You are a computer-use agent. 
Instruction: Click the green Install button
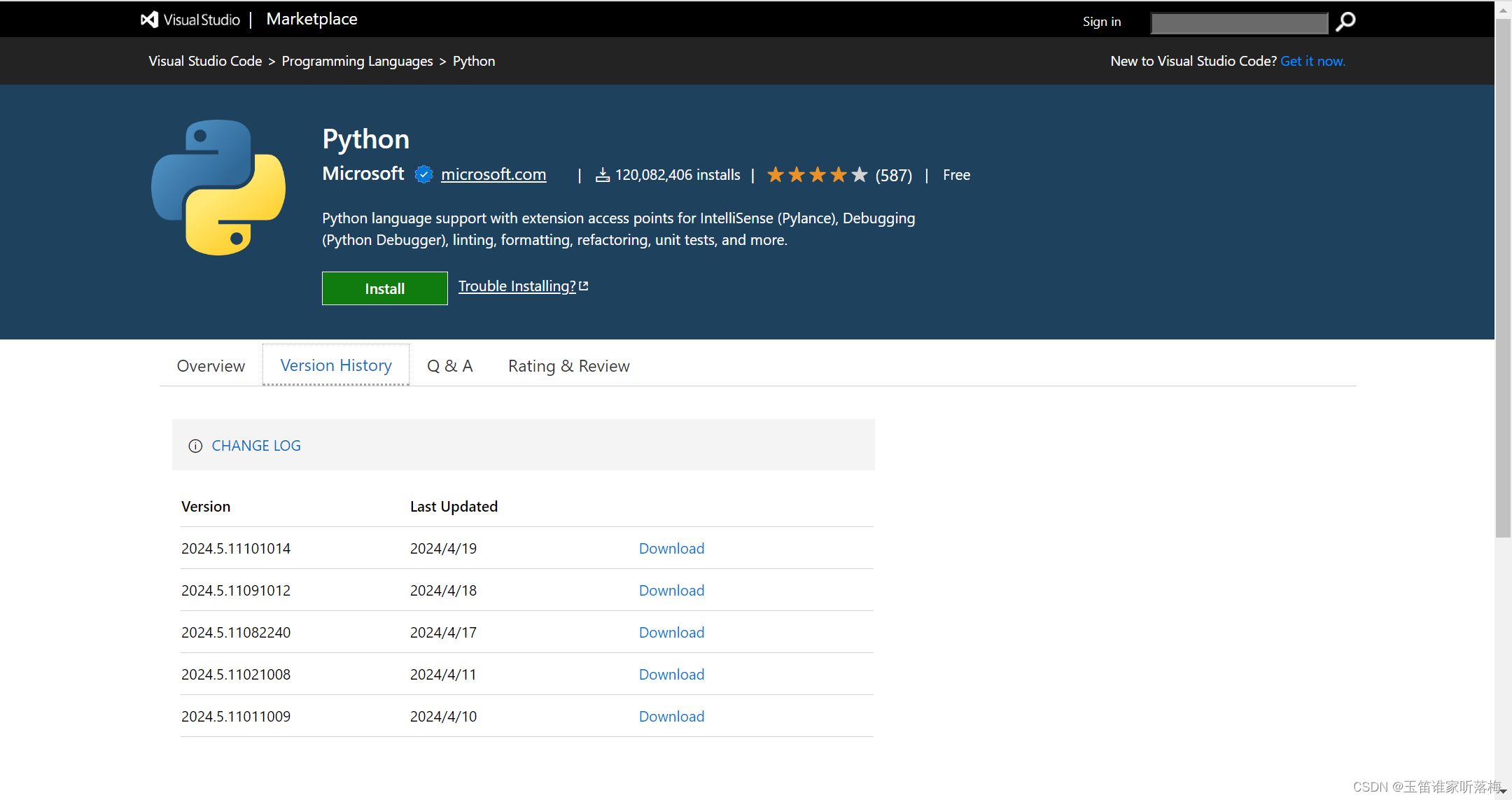tap(385, 288)
